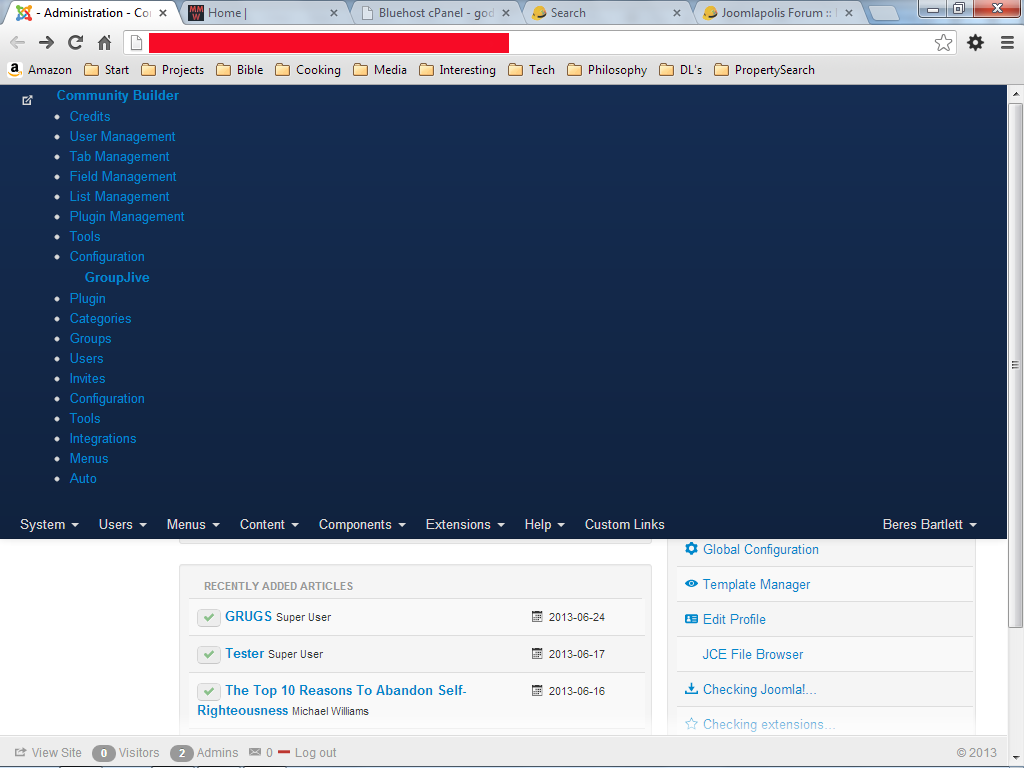This screenshot has height=768, width=1024.
Task: Close the Bluehost cPanel tab
Action: (x=505, y=13)
